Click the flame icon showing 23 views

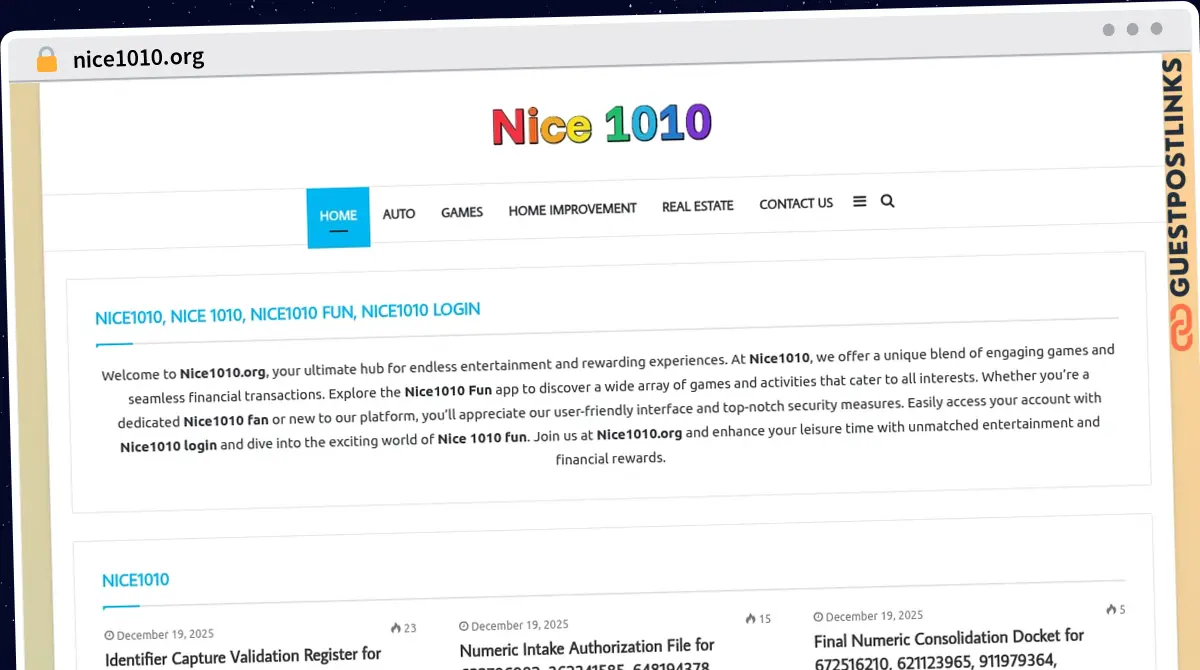(396, 628)
